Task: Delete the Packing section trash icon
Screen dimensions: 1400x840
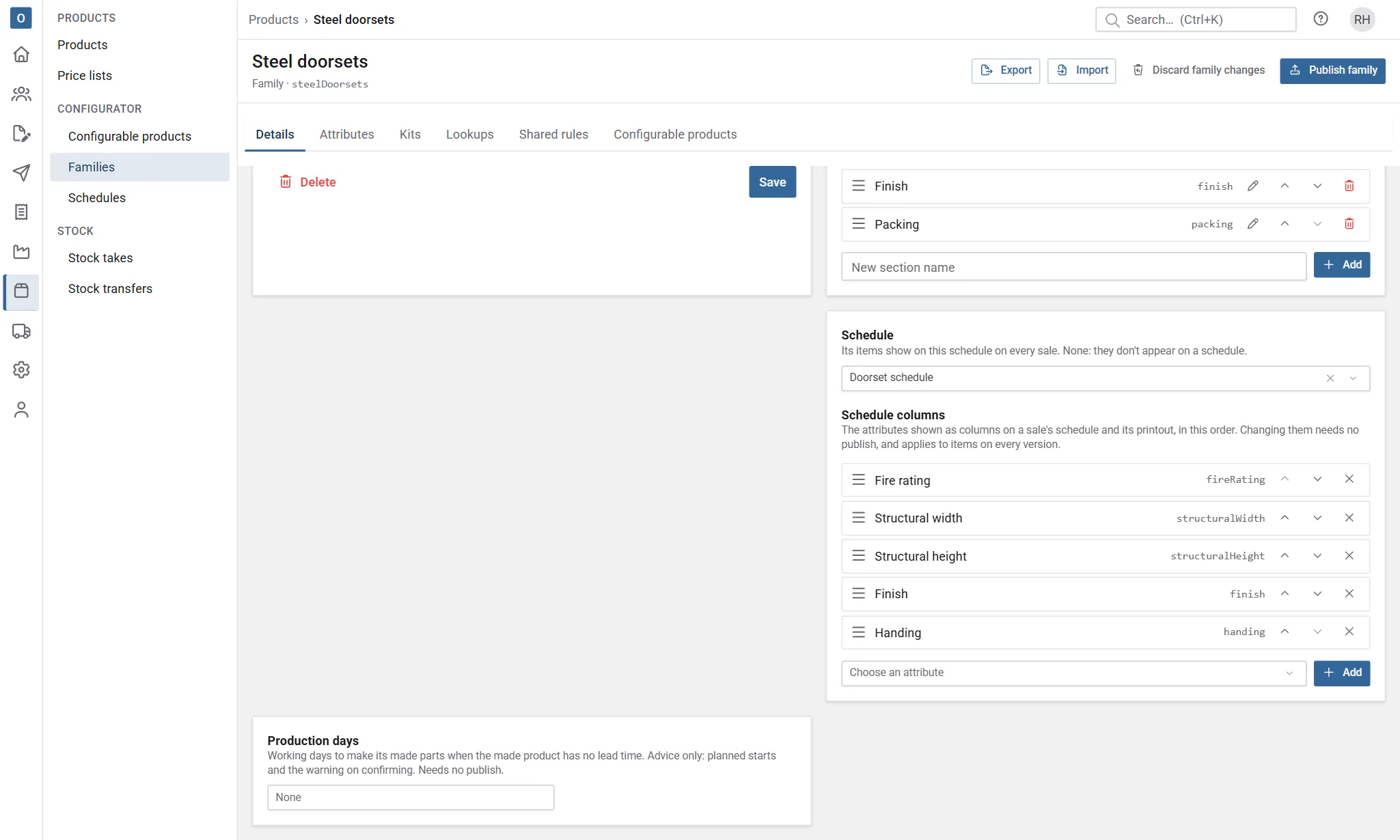Action: 1349,224
